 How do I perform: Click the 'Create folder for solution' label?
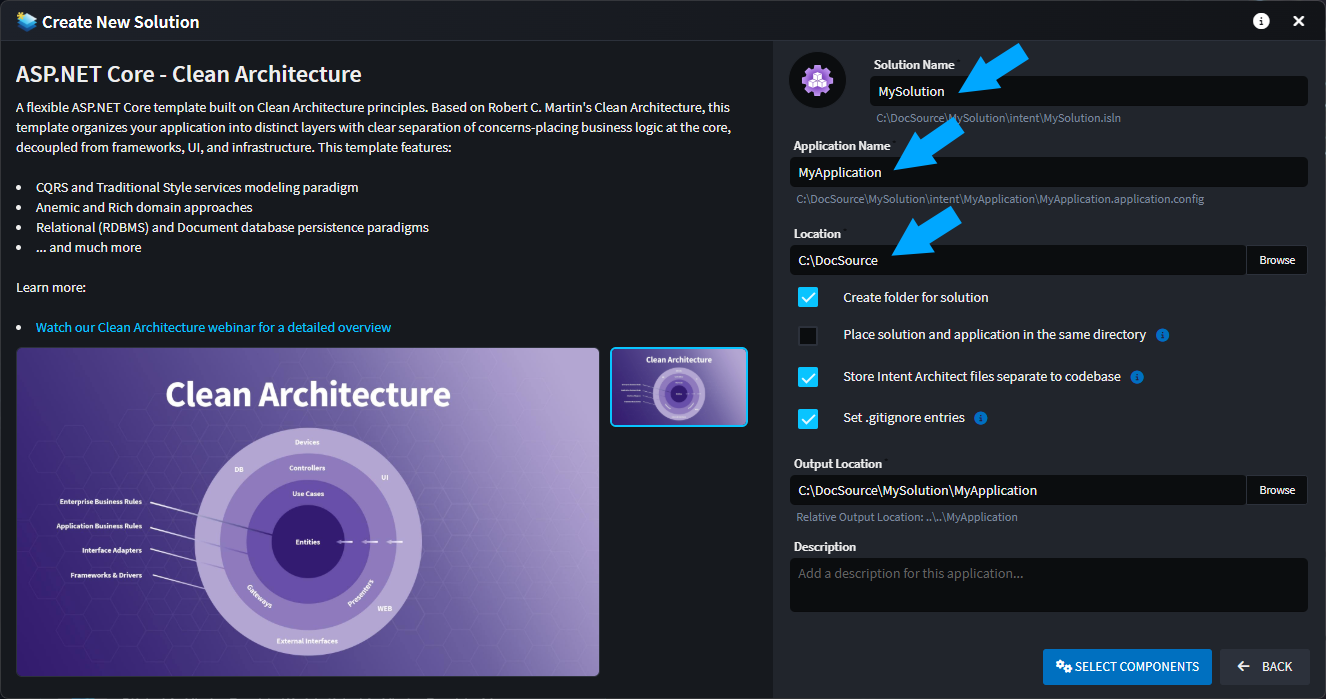pyautogui.click(x=916, y=297)
